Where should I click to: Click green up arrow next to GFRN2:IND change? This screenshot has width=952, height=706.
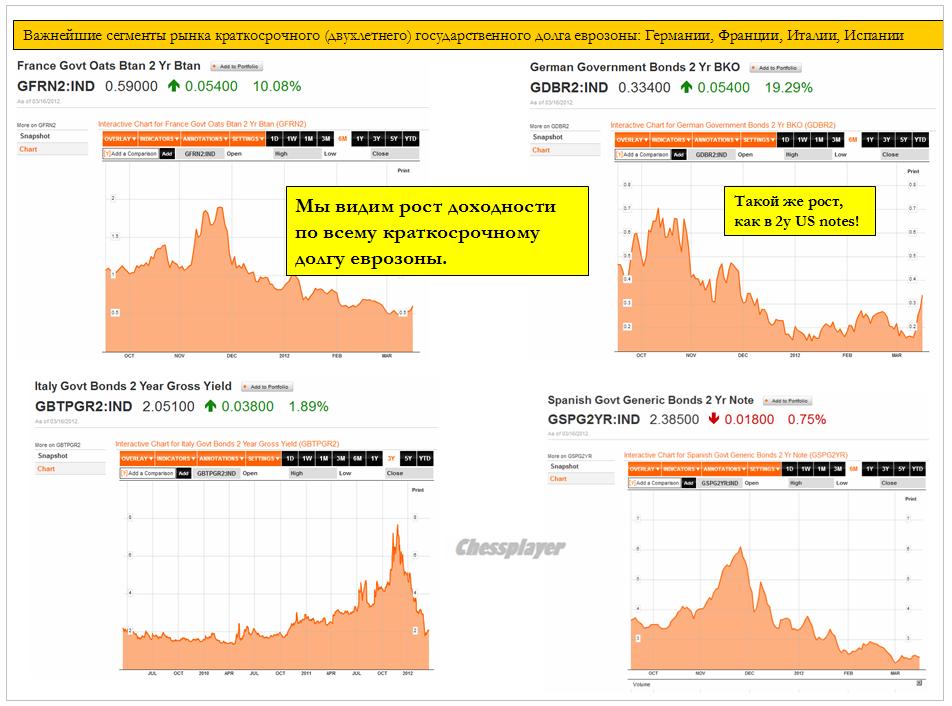[174, 87]
